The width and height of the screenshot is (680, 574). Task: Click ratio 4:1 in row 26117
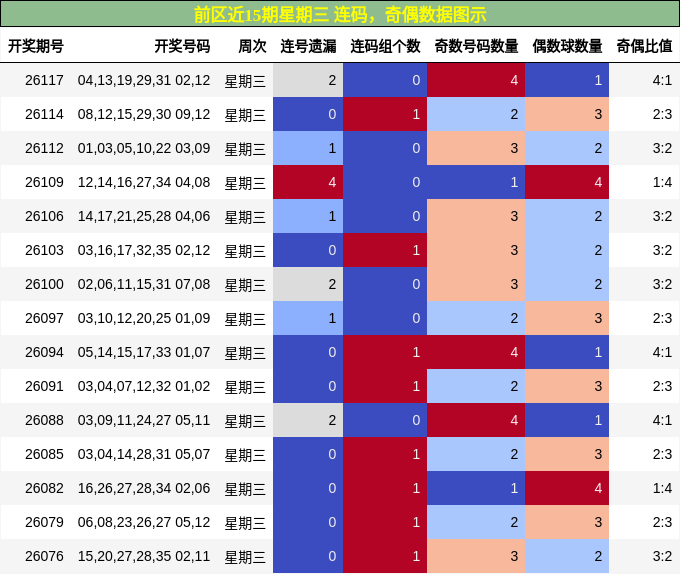[x=662, y=80]
